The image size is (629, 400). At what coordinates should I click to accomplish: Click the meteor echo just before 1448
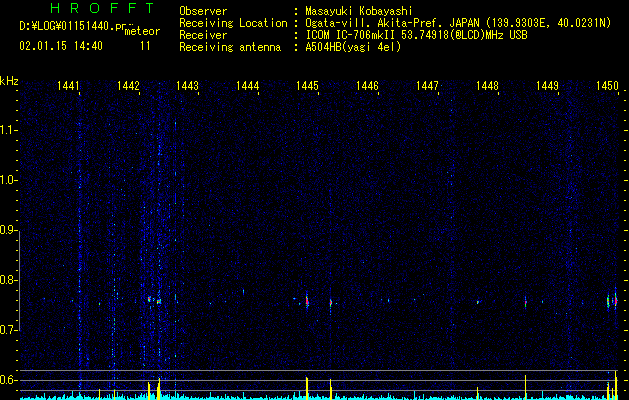point(478,302)
